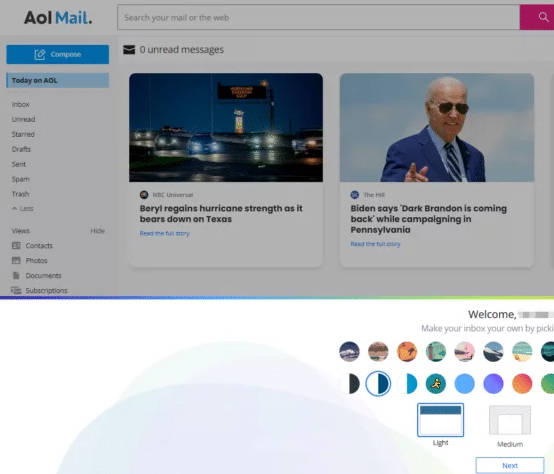The height and width of the screenshot is (474, 554).
Task: Click the night highway hurricane photo
Action: click(x=226, y=128)
